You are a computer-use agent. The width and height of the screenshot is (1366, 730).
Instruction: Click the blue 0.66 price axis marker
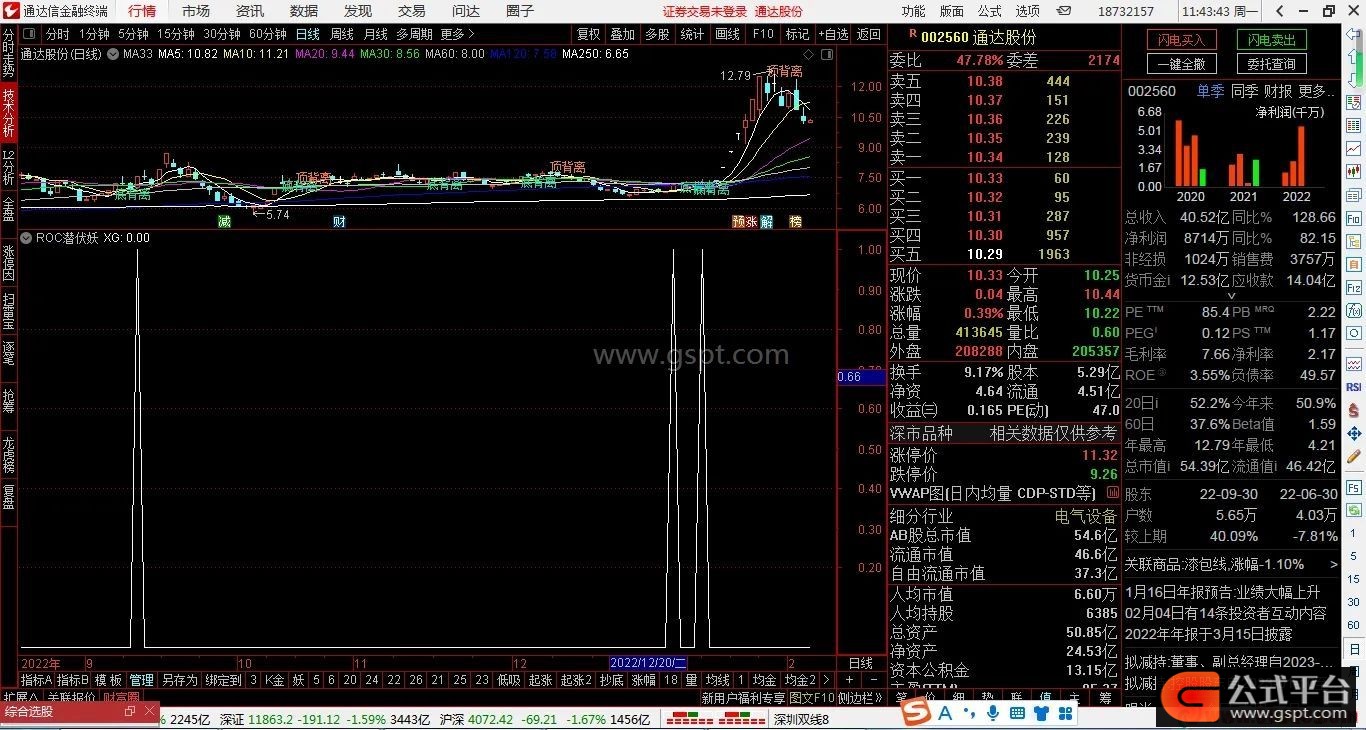tap(861, 377)
